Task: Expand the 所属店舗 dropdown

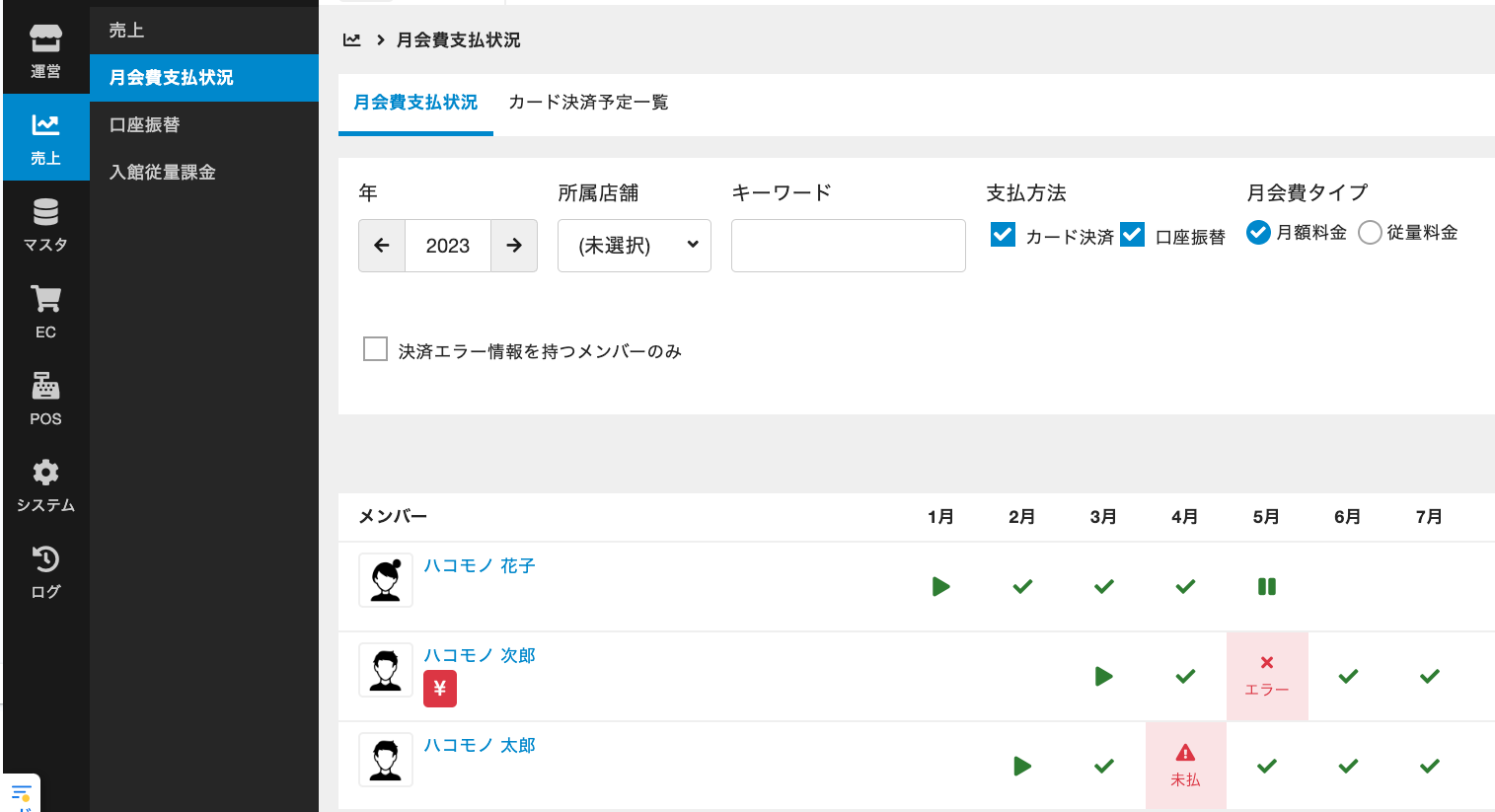Action: click(634, 246)
